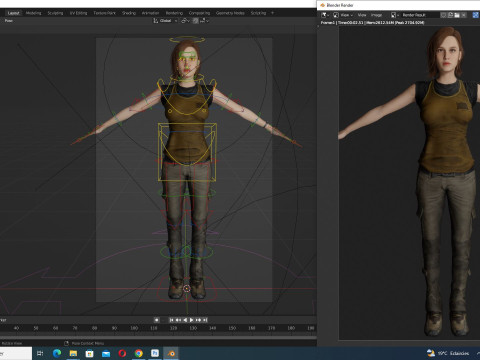This screenshot has height=360, width=480.
Task: Select the yellow halo head control bone
Action: coord(187,40)
